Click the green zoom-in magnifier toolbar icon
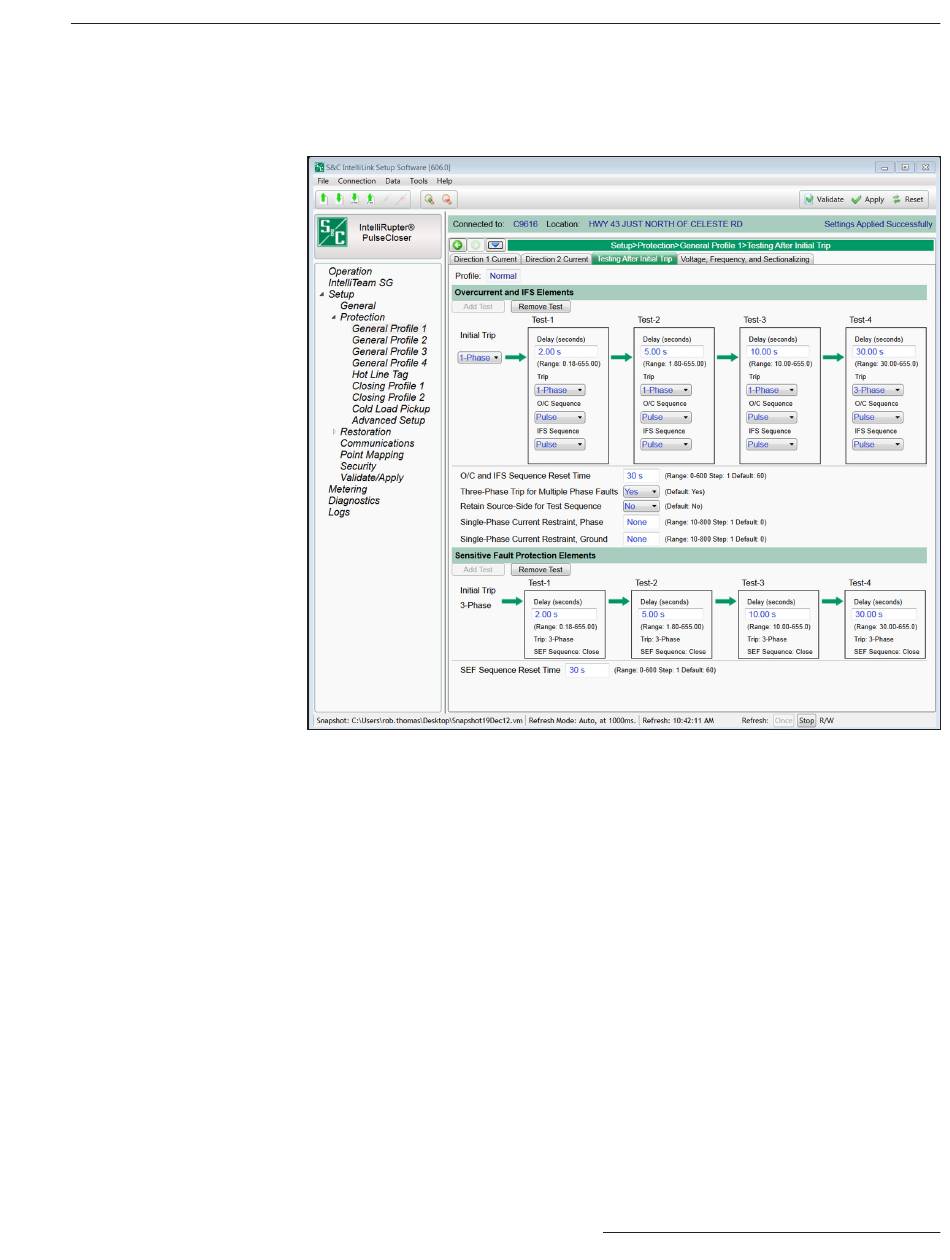 pyautogui.click(x=428, y=199)
